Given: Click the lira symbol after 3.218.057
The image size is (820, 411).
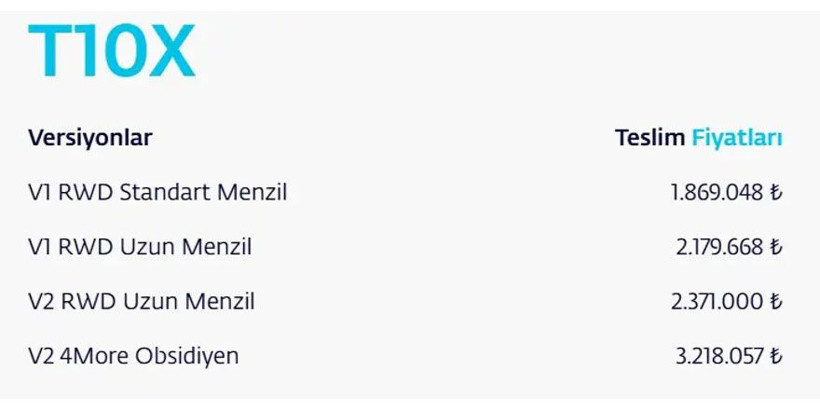Looking at the screenshot, I should 776,355.
